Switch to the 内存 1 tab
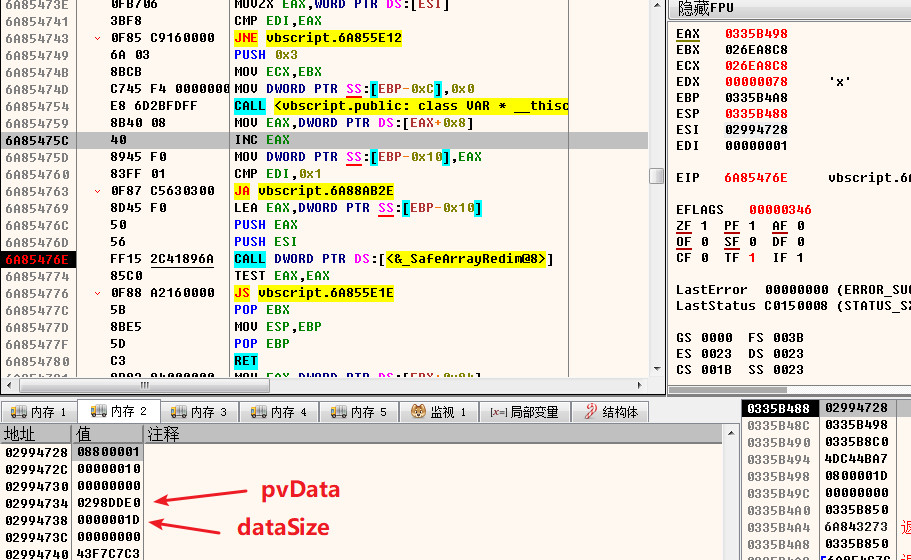This screenshot has width=911, height=560. tap(40, 412)
